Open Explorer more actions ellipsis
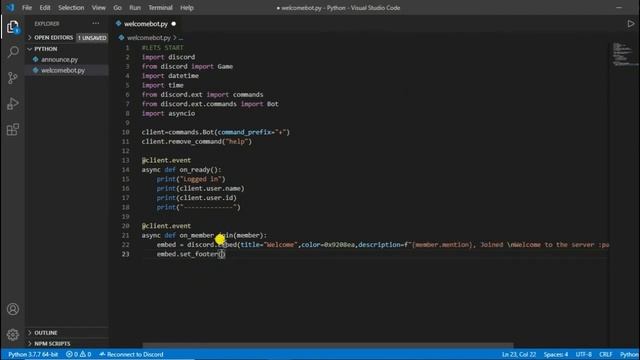The width and height of the screenshot is (640, 360). coord(96,24)
